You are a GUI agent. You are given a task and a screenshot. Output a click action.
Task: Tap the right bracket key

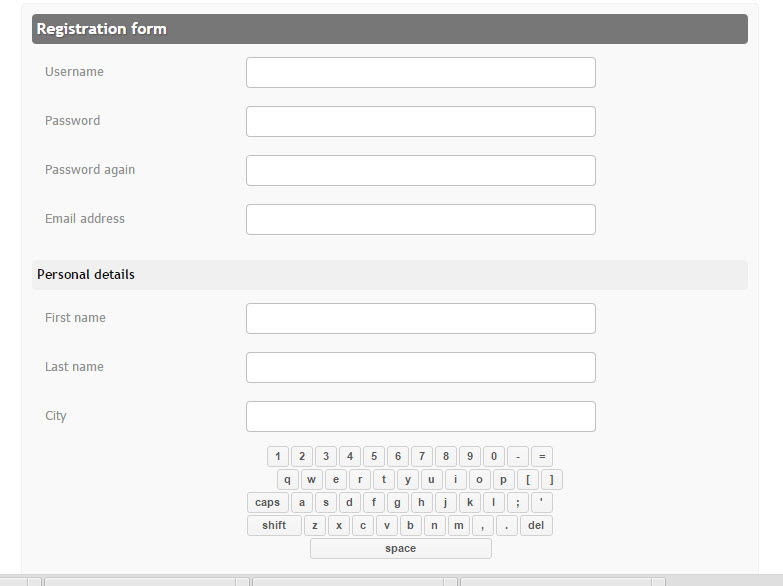click(x=551, y=479)
